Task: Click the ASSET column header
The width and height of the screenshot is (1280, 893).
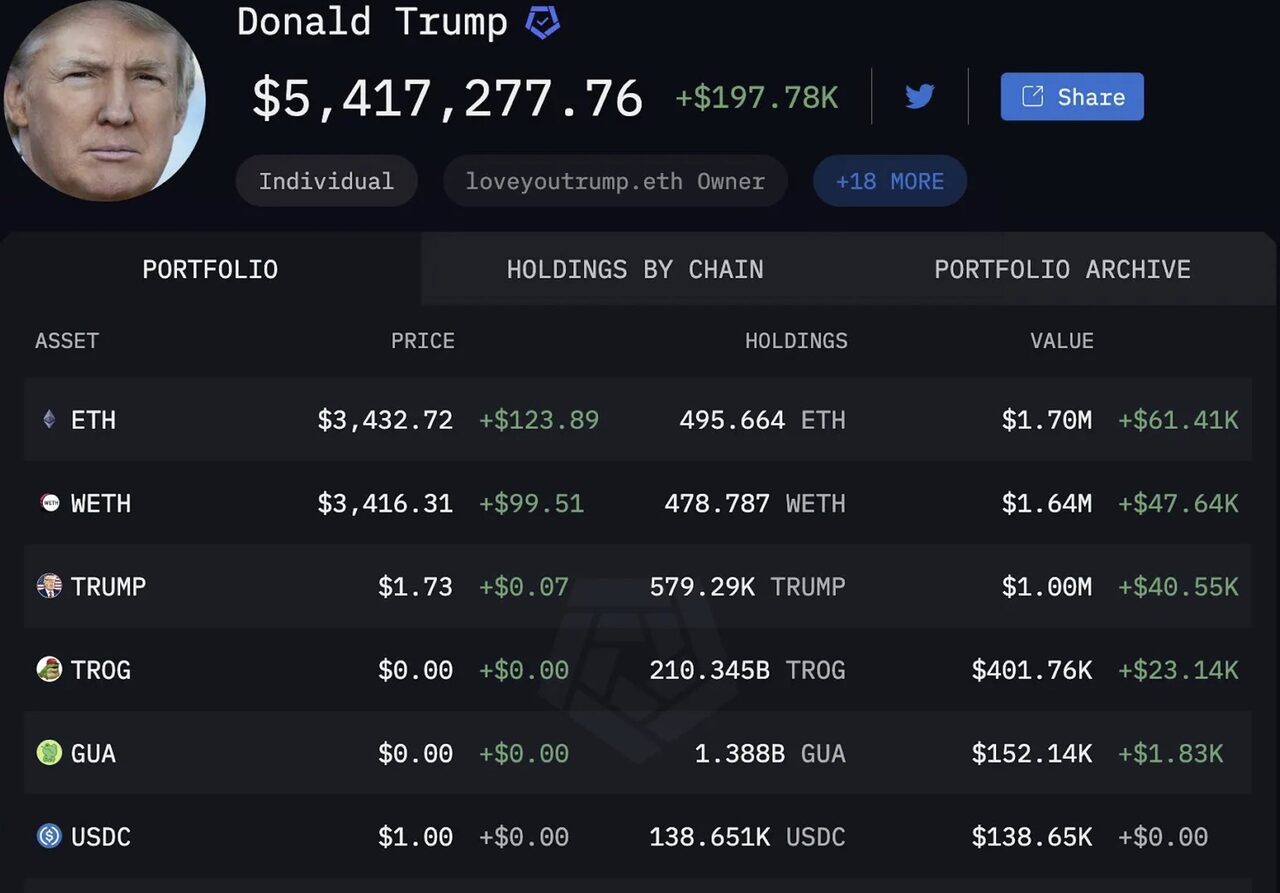Action: pyautogui.click(x=67, y=341)
